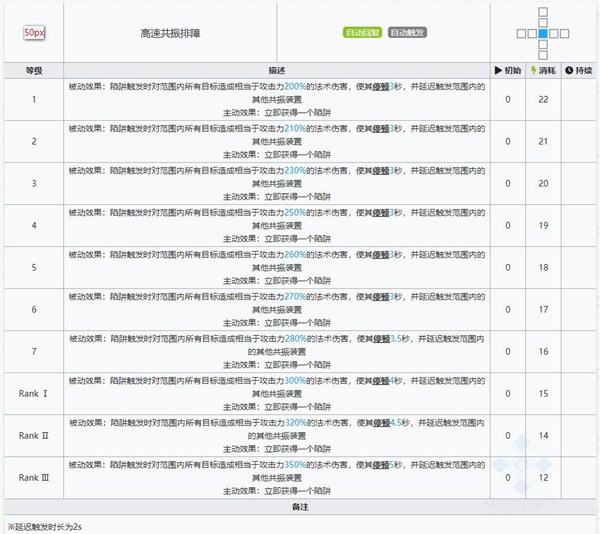Click the cost value 20
Viewport: 600px width, 534px height.
click(x=543, y=184)
